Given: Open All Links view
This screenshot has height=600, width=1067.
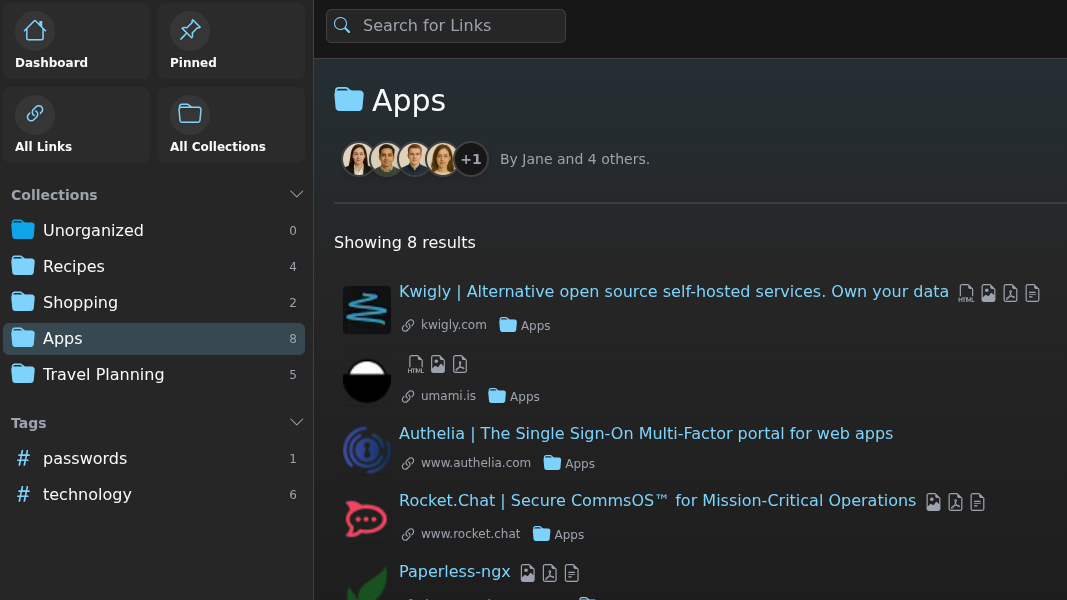Looking at the screenshot, I should (76, 125).
